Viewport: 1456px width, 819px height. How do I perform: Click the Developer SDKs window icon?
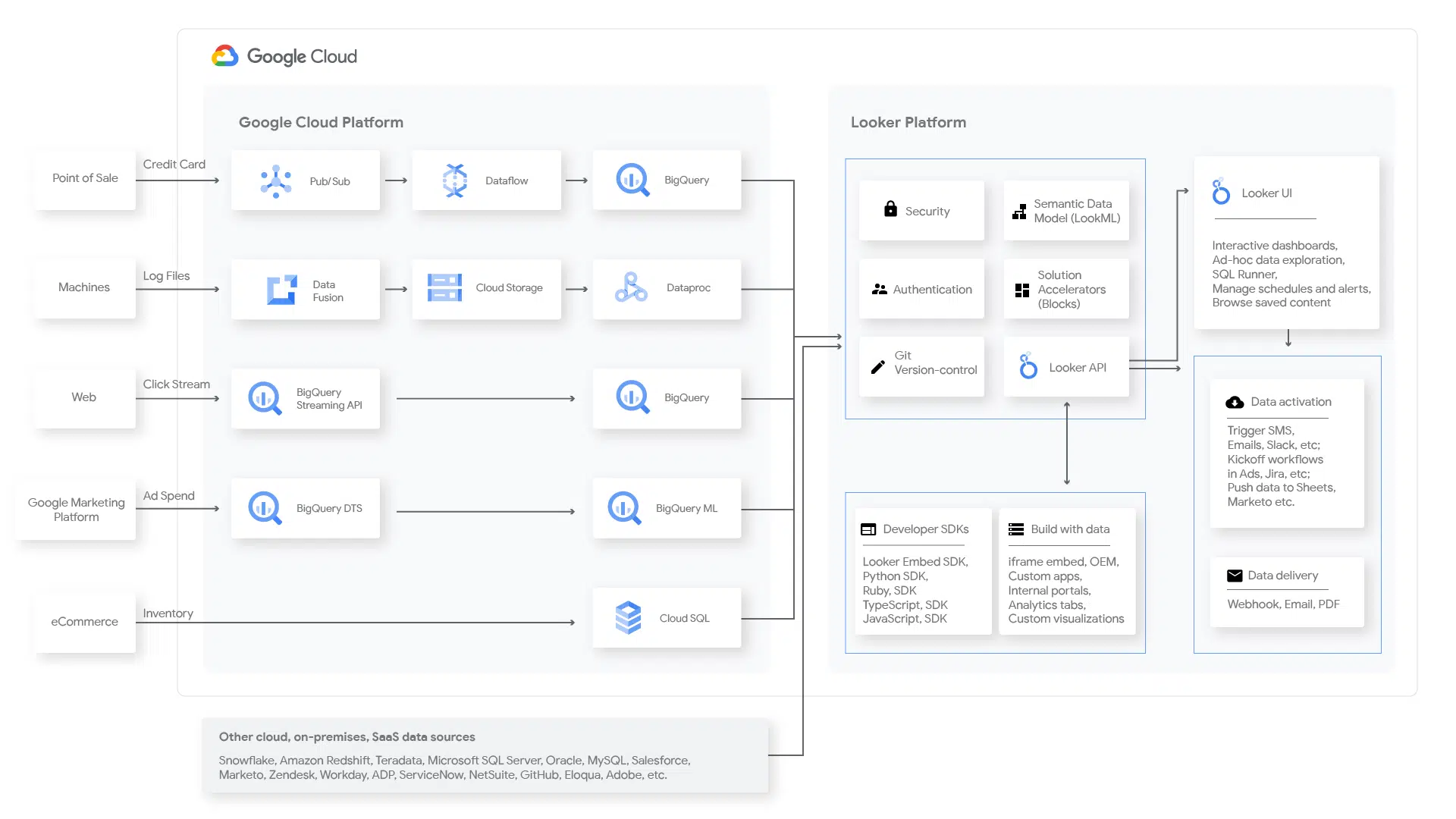point(868,529)
